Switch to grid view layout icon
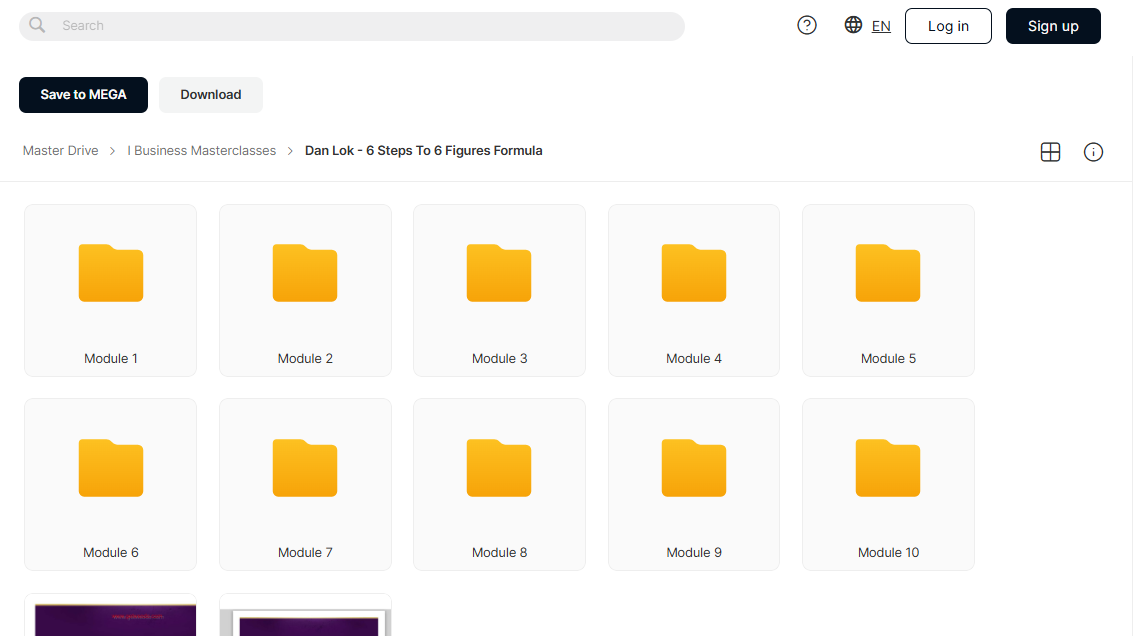This screenshot has width=1133, height=636. (1050, 152)
